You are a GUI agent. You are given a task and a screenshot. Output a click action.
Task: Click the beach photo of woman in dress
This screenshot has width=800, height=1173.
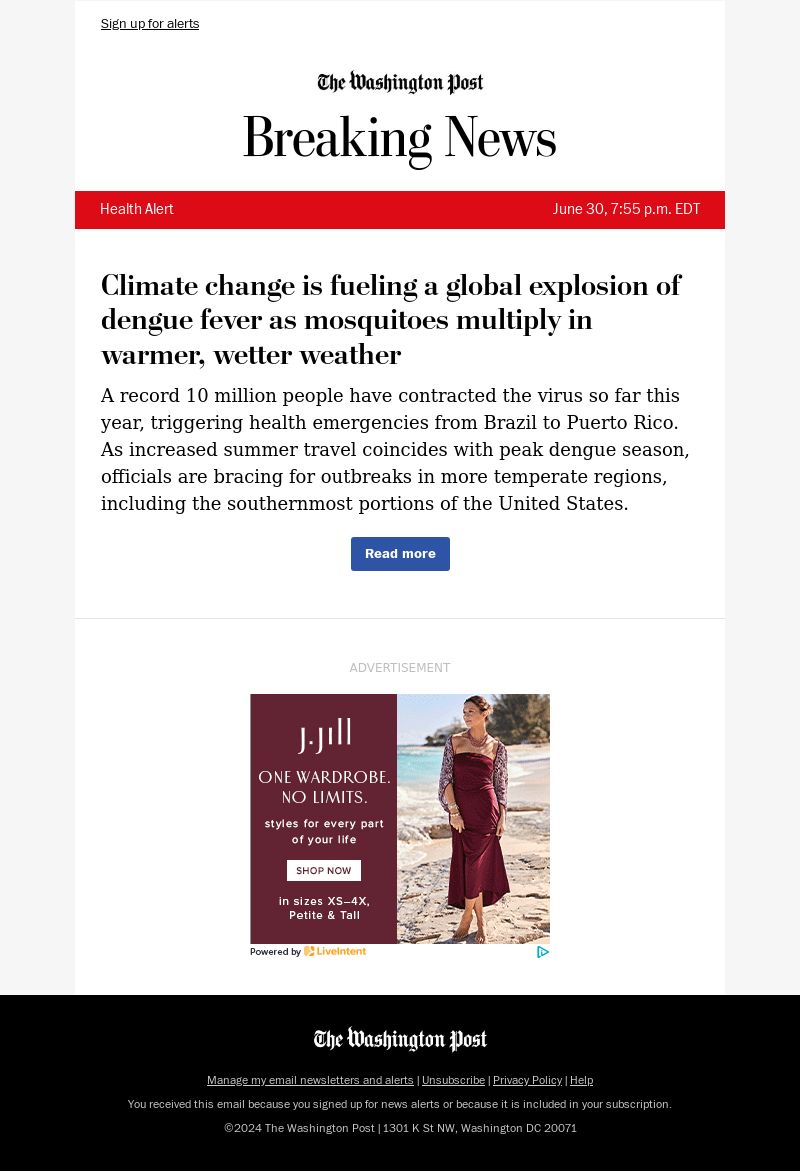click(473, 818)
